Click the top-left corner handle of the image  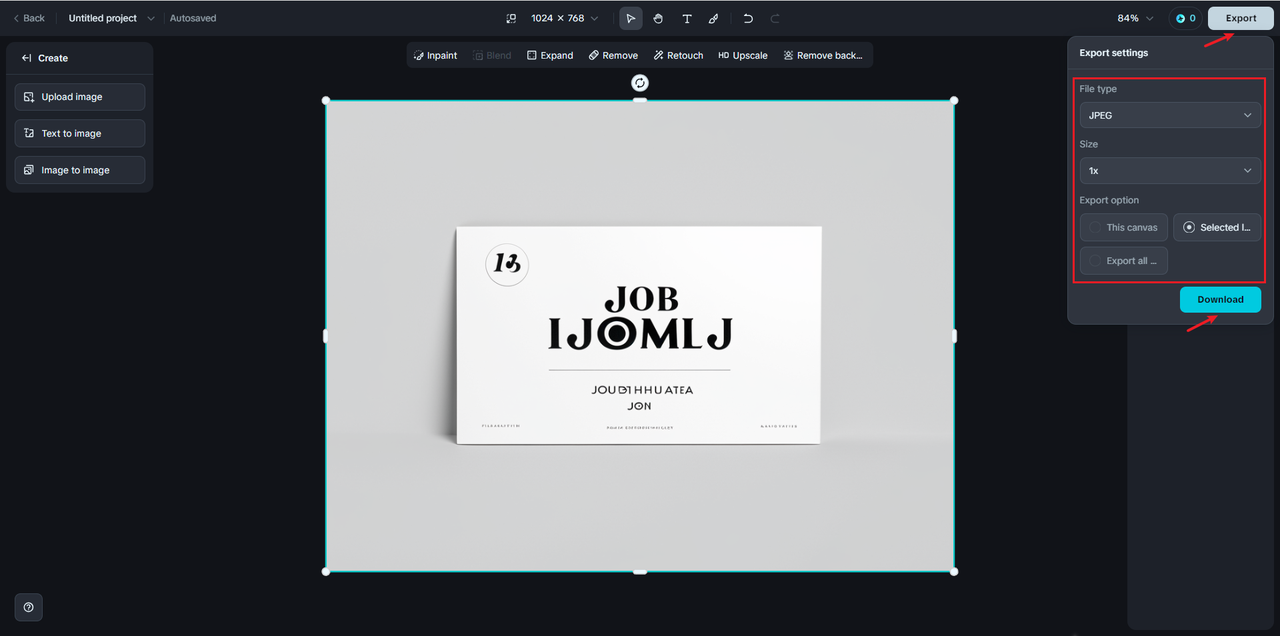[x=326, y=100]
